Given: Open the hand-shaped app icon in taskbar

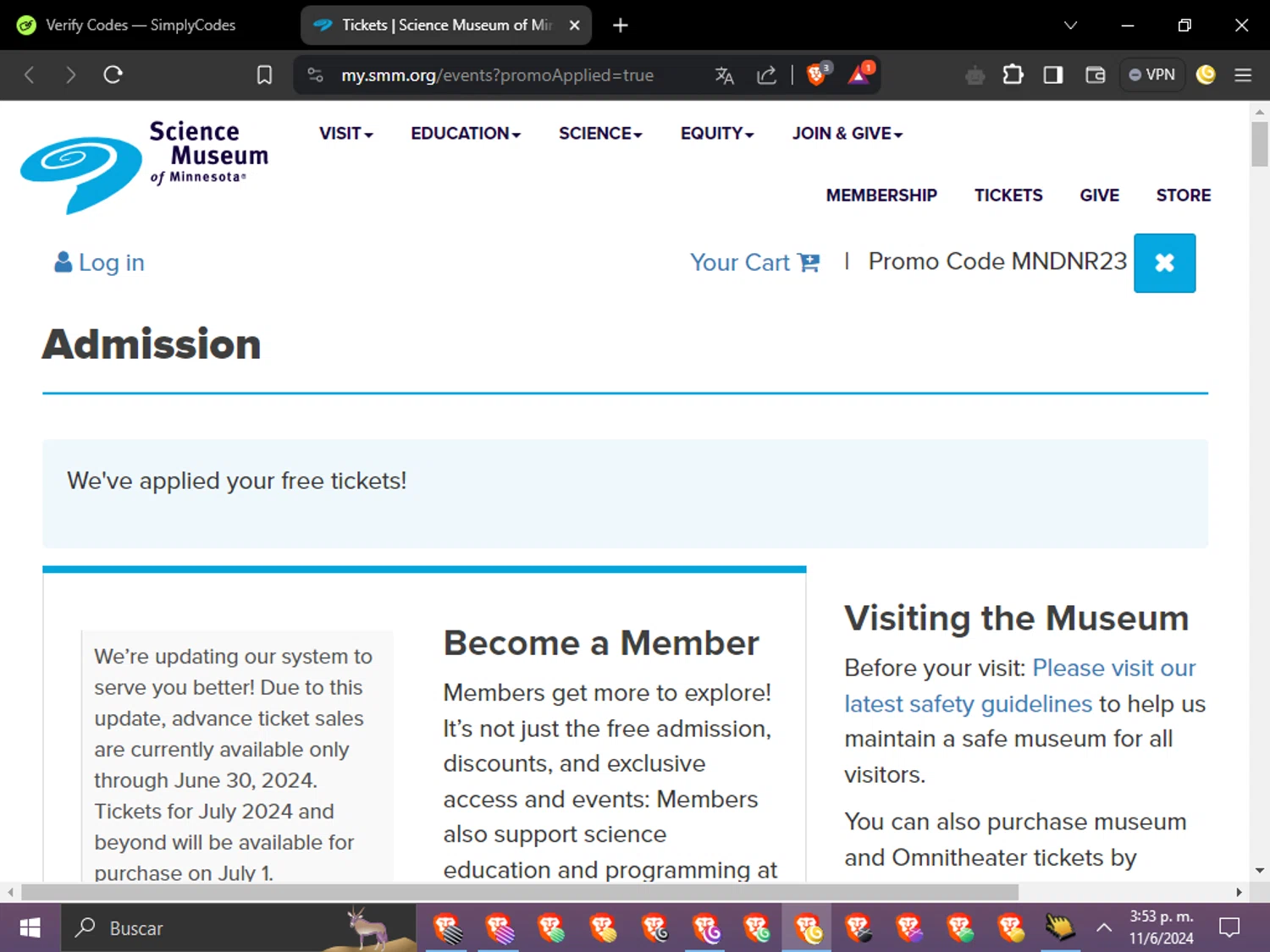Looking at the screenshot, I should (x=1060, y=928).
